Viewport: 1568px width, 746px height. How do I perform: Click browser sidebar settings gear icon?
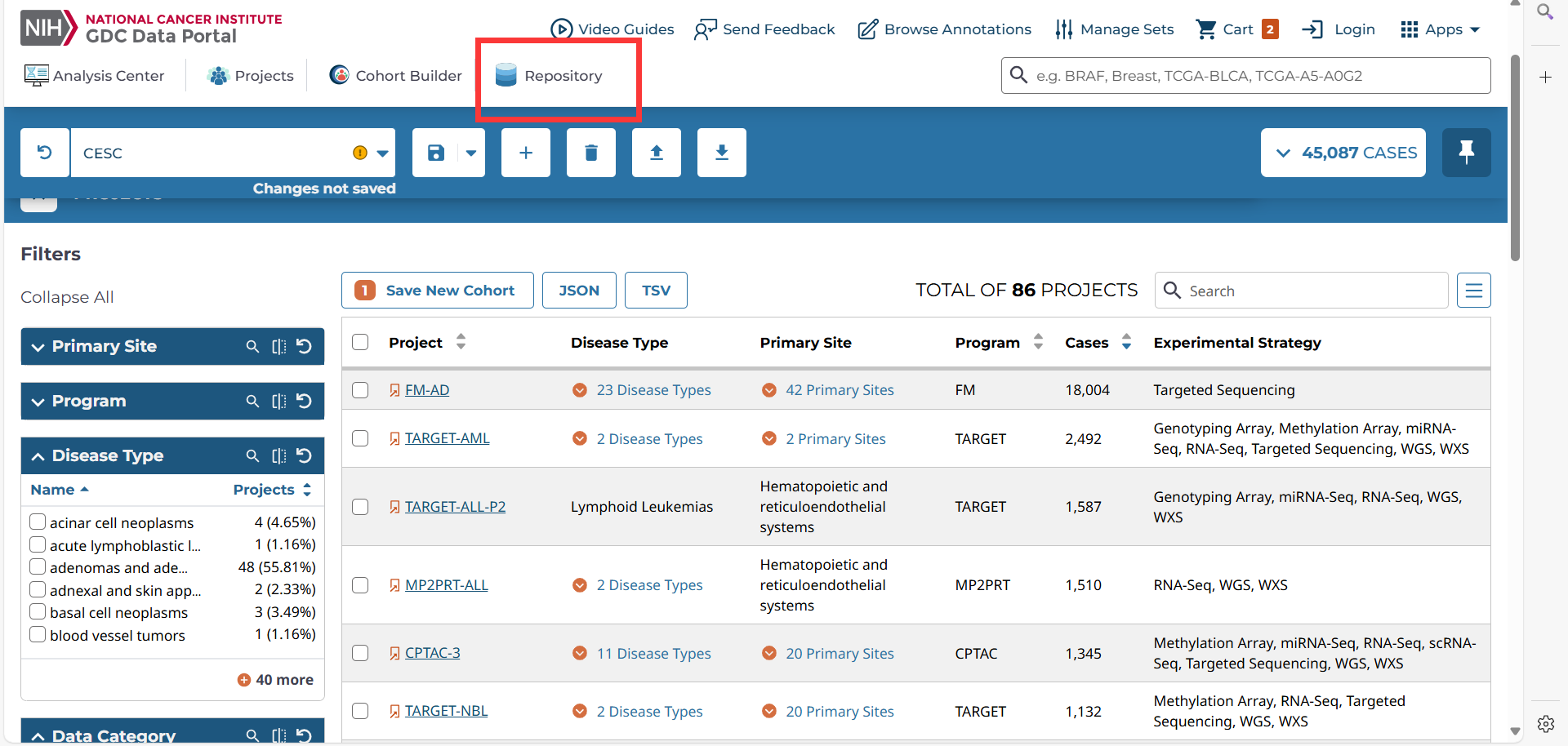tap(1545, 724)
